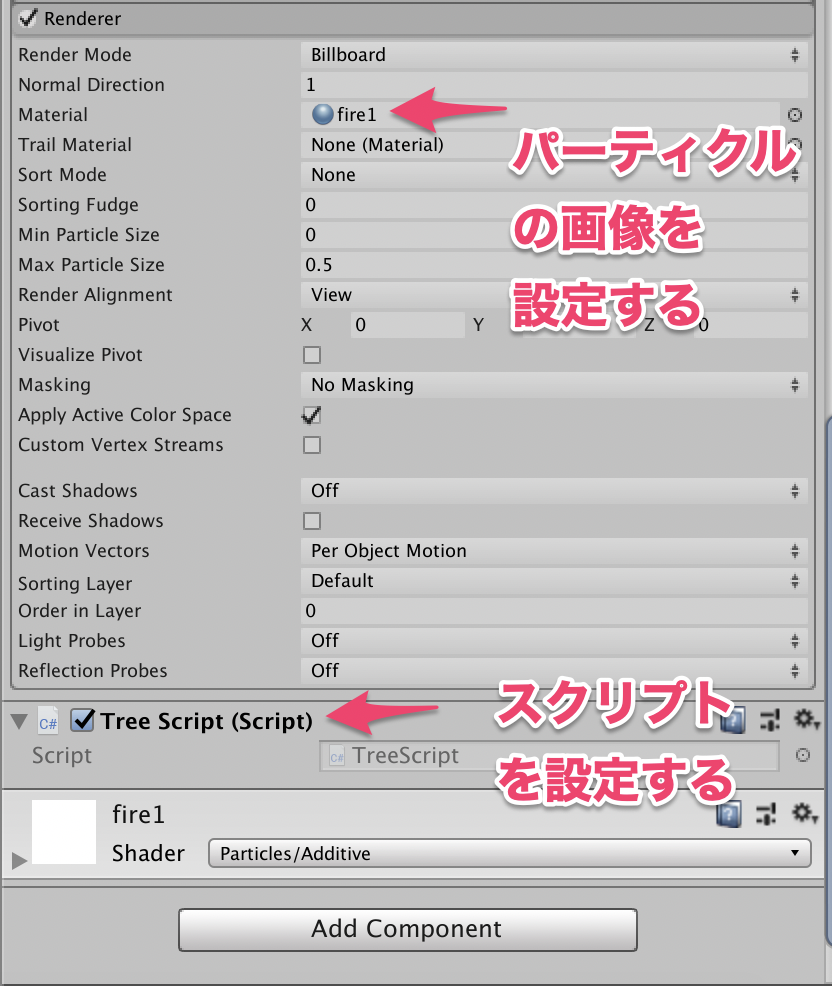832x986 pixels.
Task: Open the Motion Vectors dropdown
Action: tap(554, 551)
